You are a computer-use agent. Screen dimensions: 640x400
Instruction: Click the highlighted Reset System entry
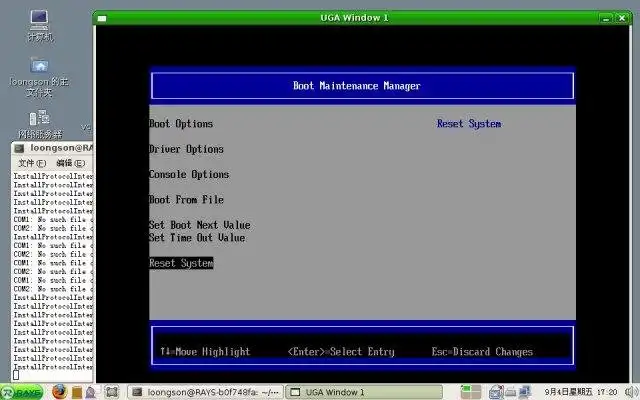coord(181,263)
